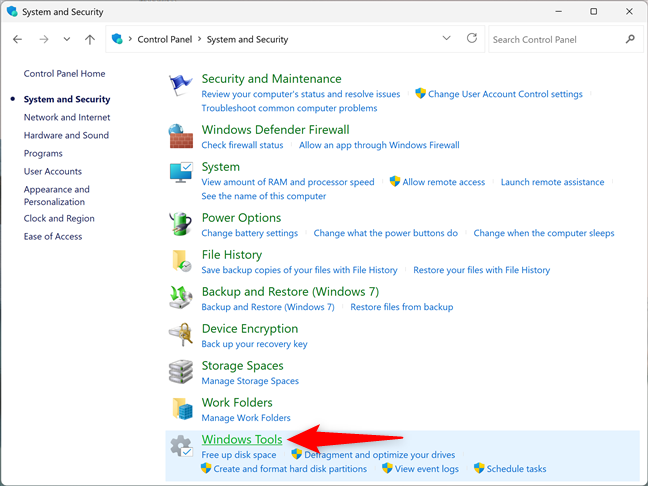
Task: Open Windows Defender Firewall heading link
Action: point(275,130)
